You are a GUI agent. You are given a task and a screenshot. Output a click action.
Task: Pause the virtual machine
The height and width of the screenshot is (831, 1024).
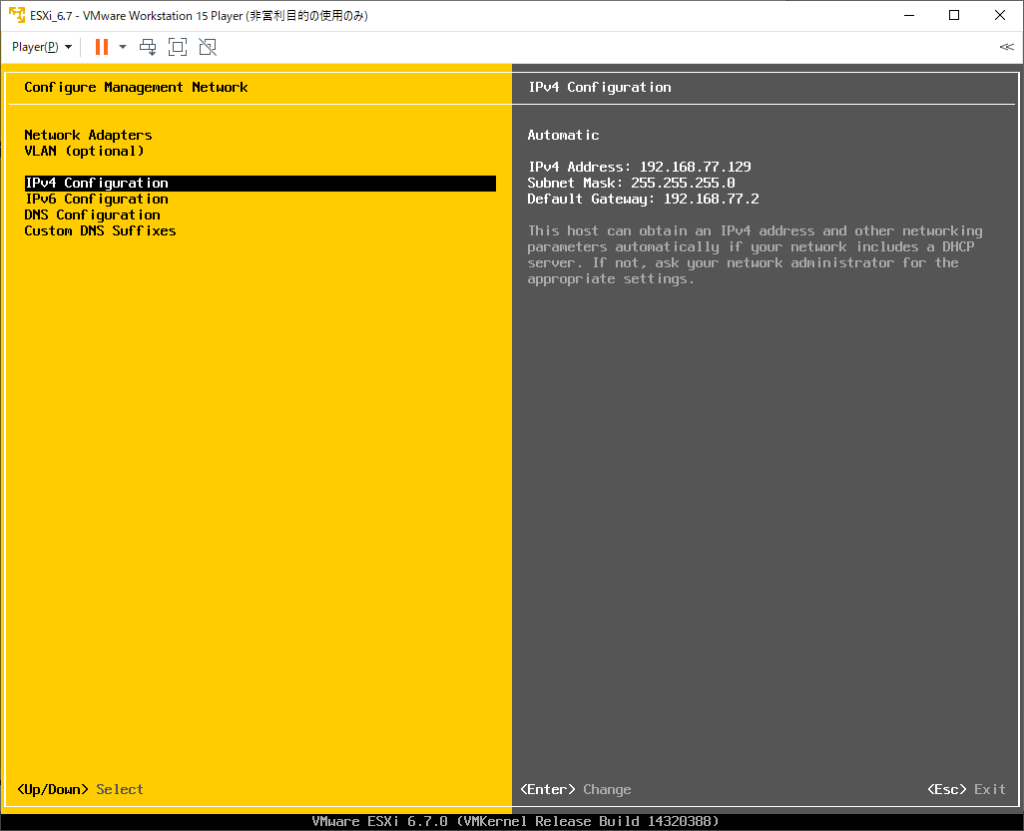pyautogui.click(x=101, y=47)
